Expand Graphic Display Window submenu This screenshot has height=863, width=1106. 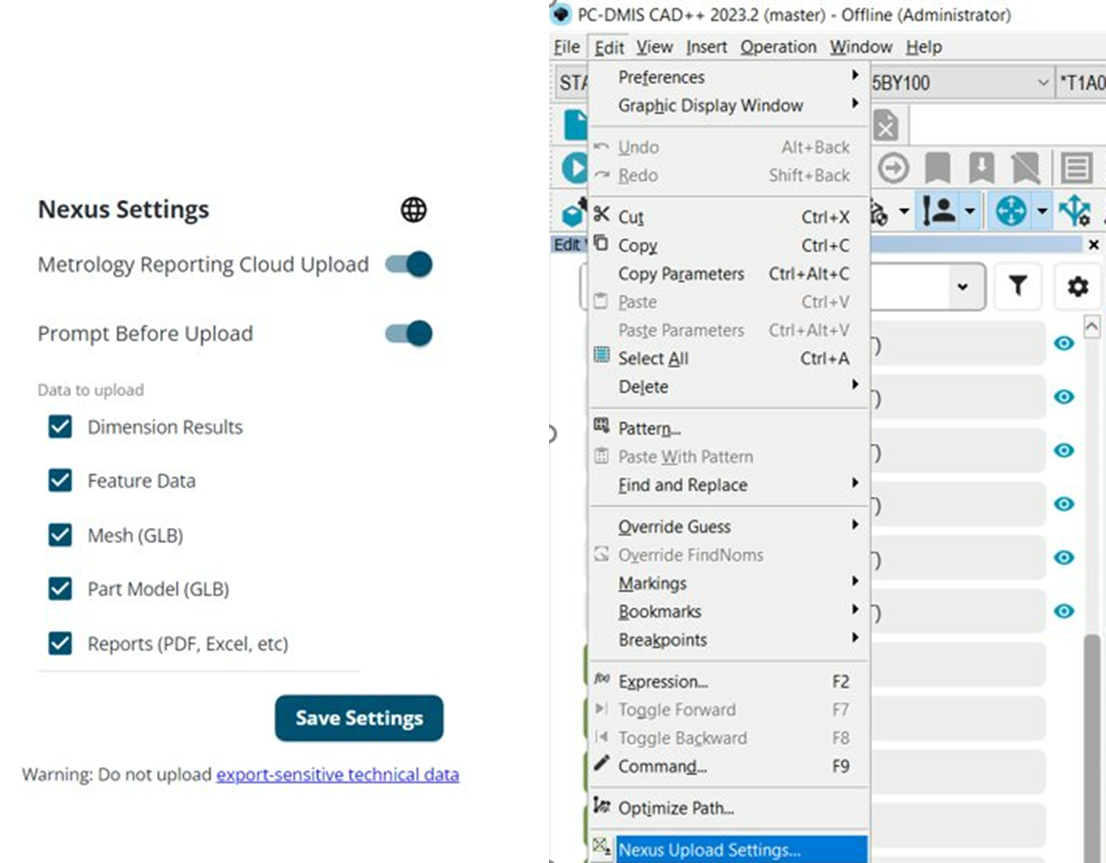tap(728, 105)
